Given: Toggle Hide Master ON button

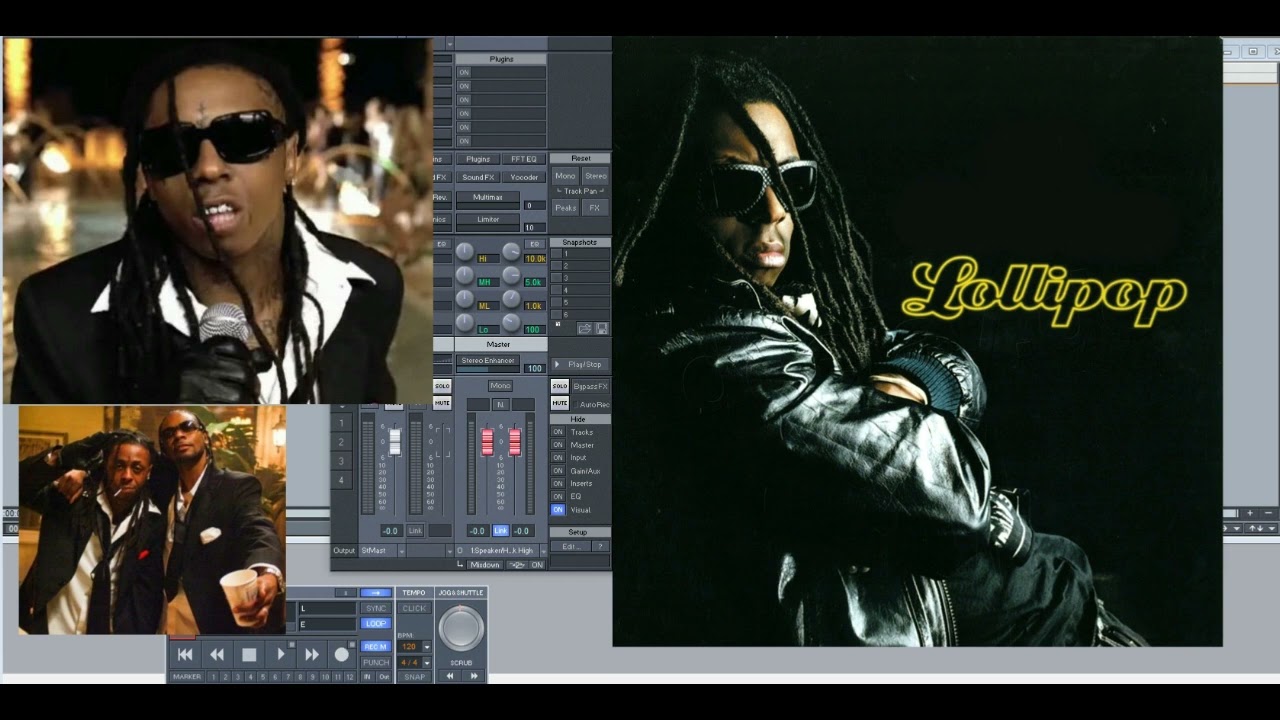Looking at the screenshot, I should (558, 445).
